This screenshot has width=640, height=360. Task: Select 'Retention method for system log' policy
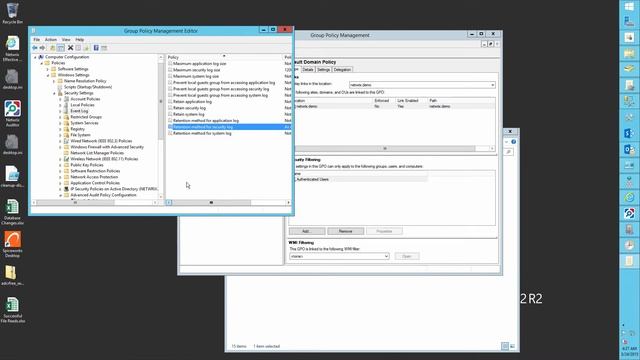(x=202, y=133)
